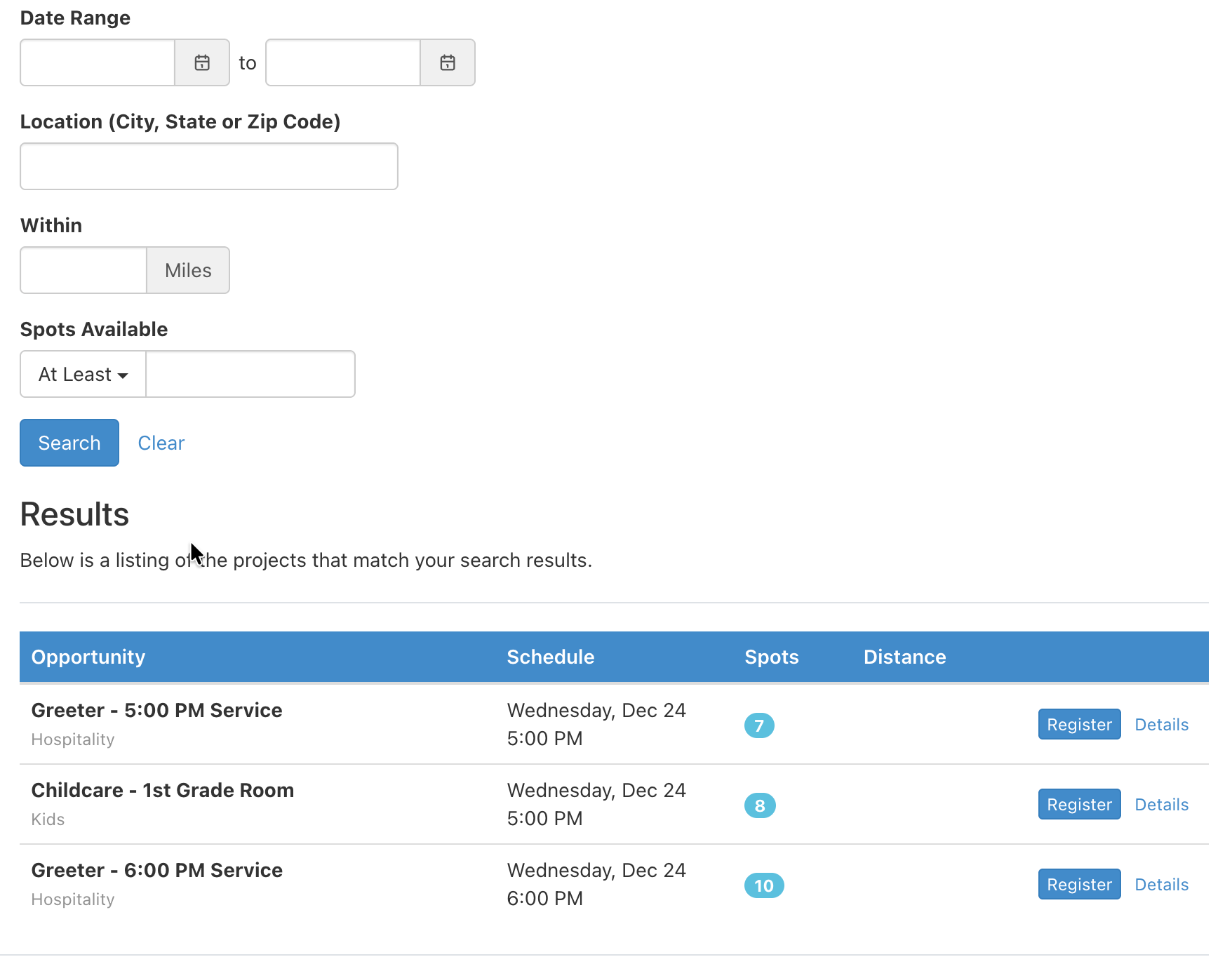Viewport: 1232px width, 957px height.
Task: Register for Childcare 1st Grade Room
Action: pyautogui.click(x=1079, y=805)
